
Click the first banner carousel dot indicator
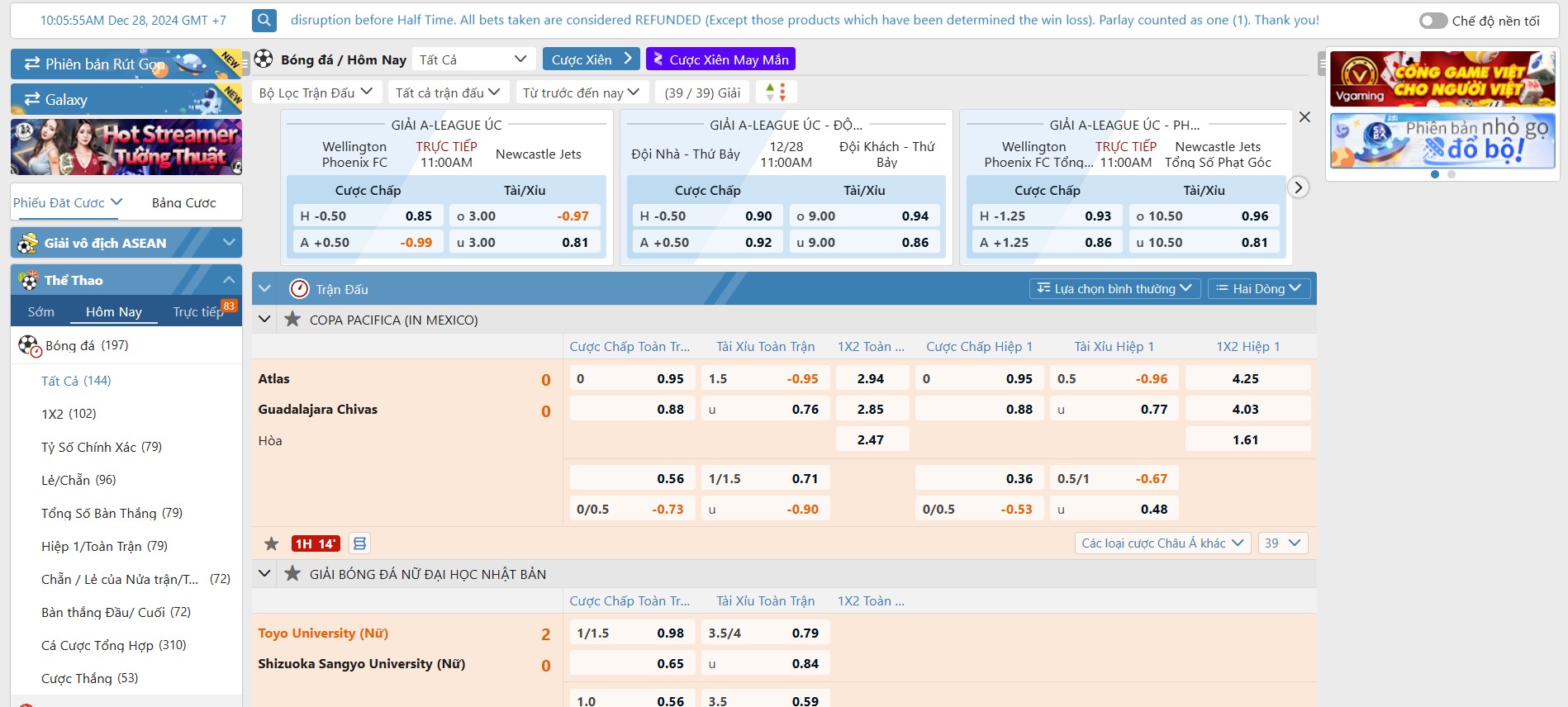[1435, 174]
